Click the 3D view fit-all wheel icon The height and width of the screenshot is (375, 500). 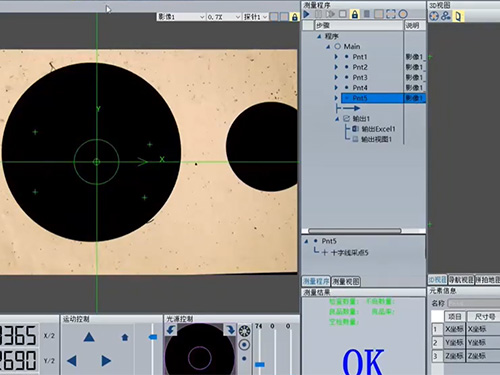point(434,16)
